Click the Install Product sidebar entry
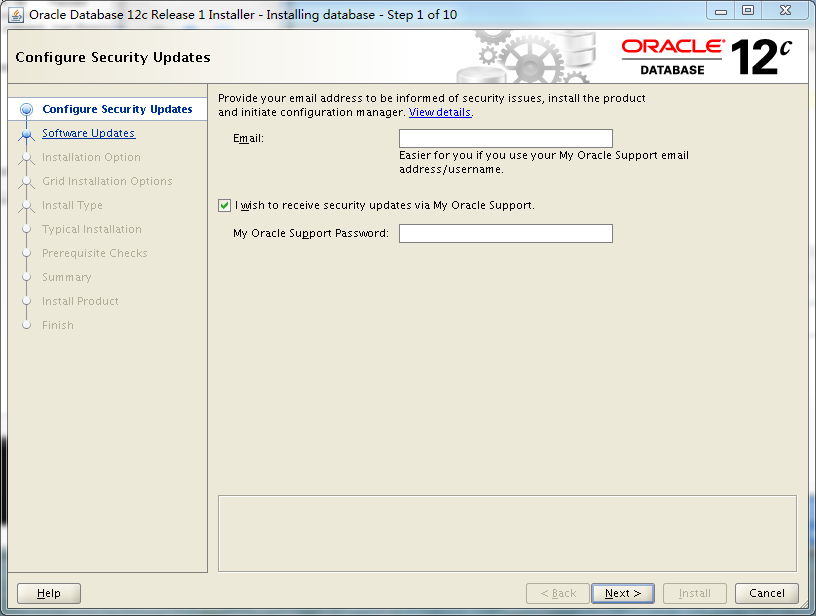The height and width of the screenshot is (616, 816). pos(79,301)
